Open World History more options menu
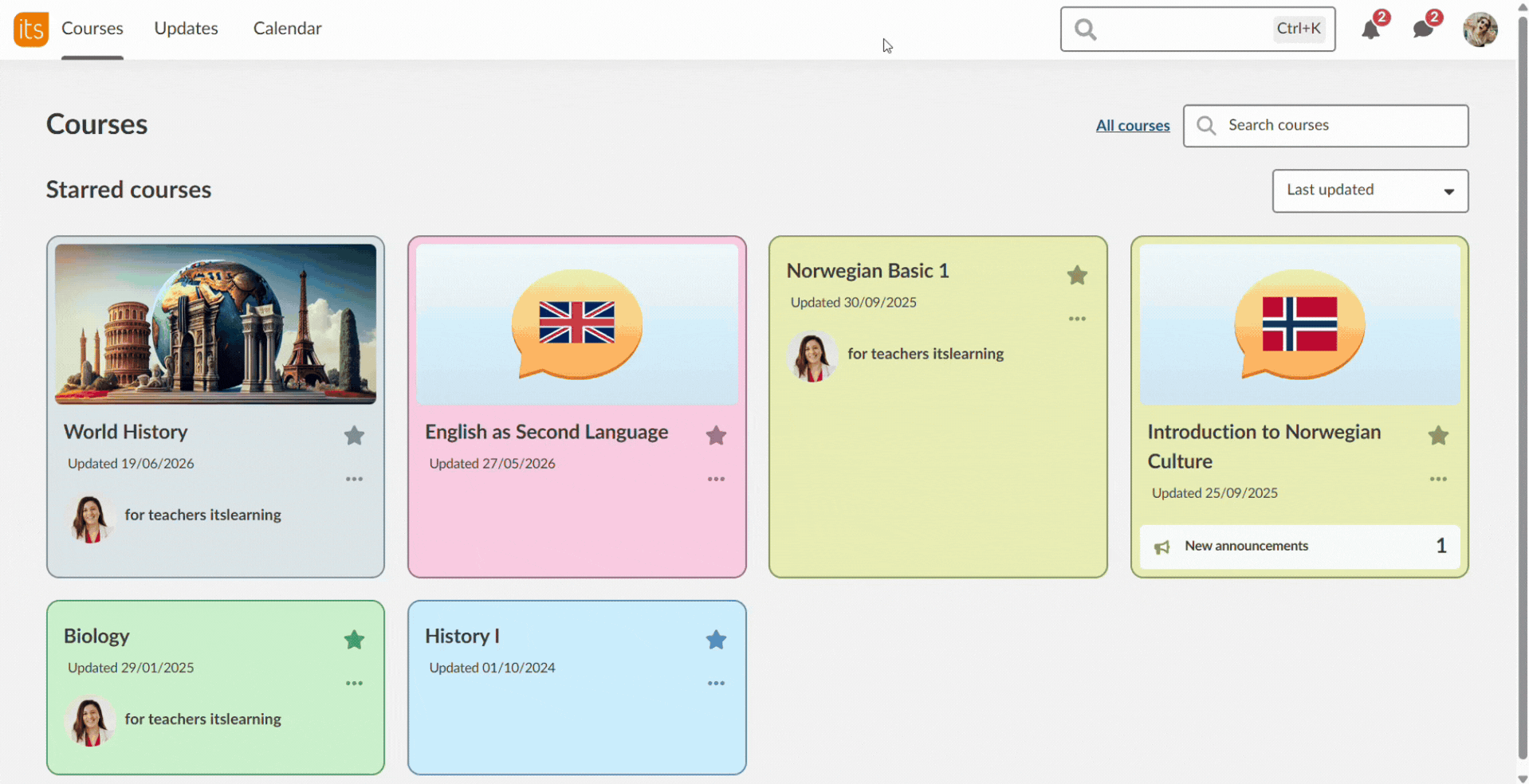 pyautogui.click(x=354, y=479)
